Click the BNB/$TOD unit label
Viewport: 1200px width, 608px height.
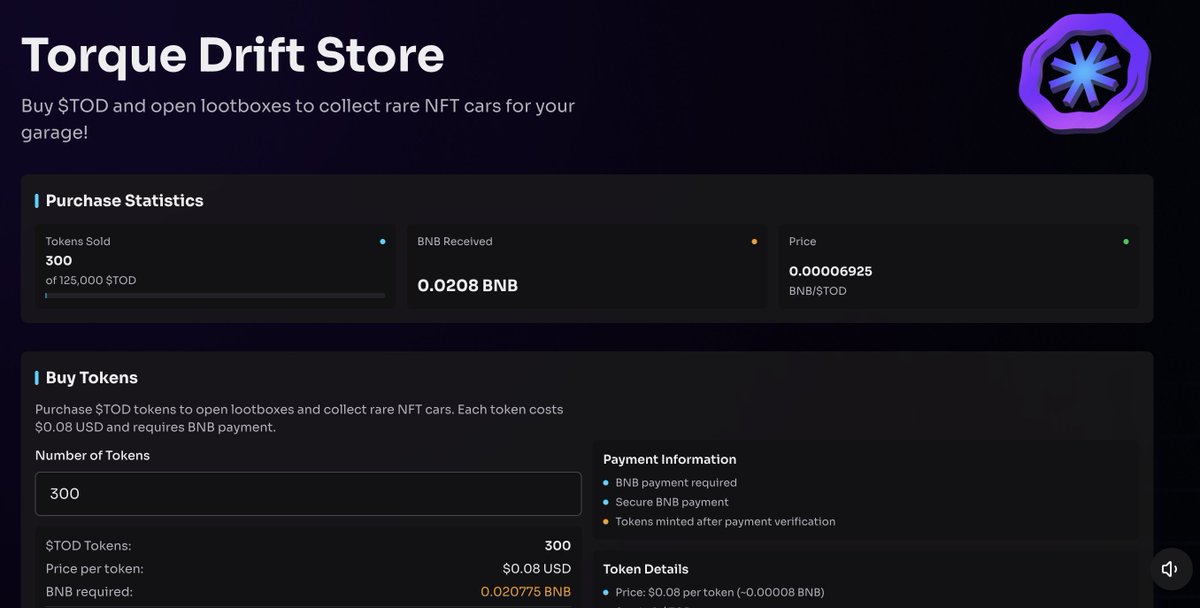point(817,291)
